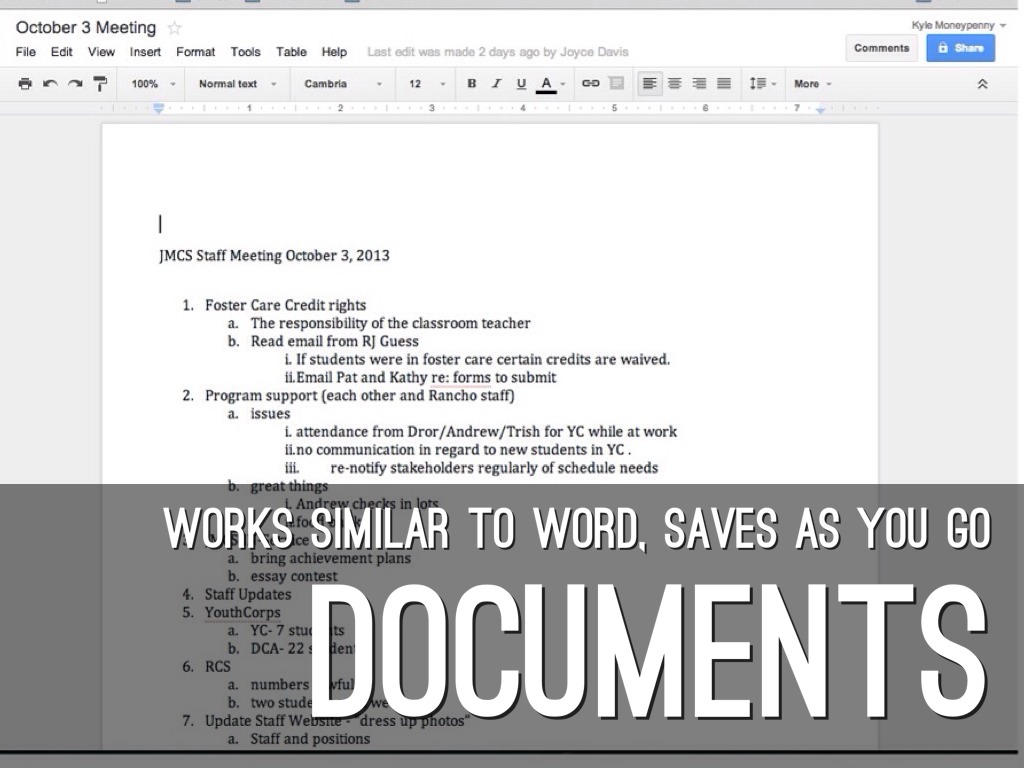
Task: Star the October 3 Meeting document
Action: tap(174, 28)
